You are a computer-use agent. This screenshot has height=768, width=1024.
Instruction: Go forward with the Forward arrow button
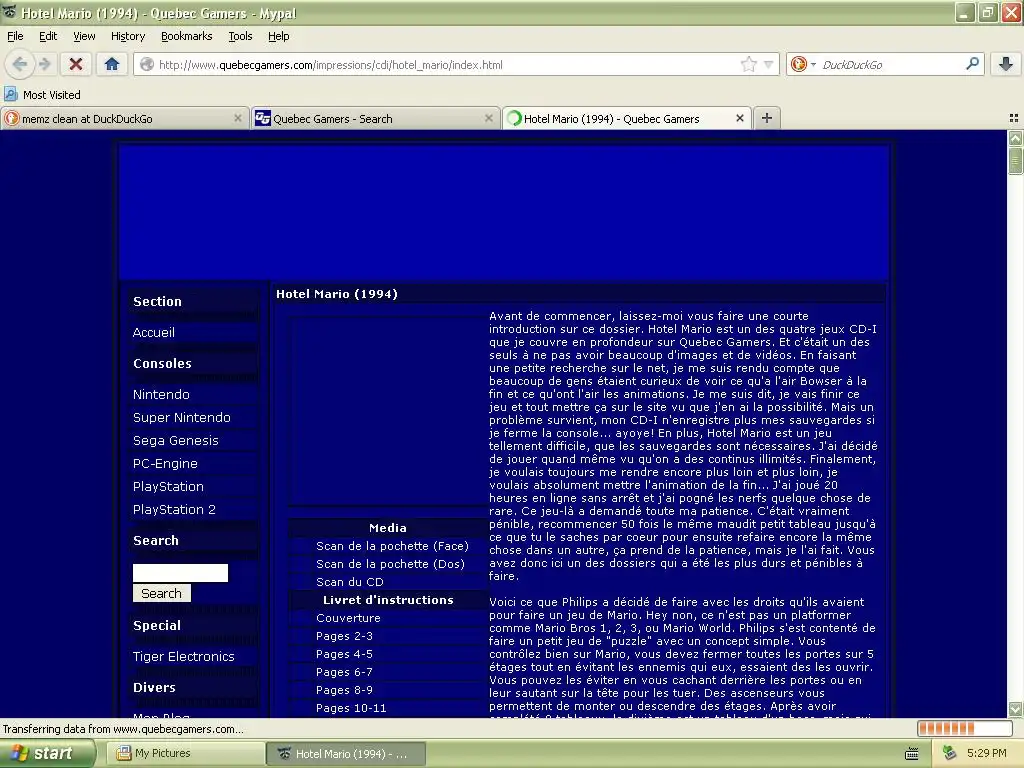pos(44,64)
